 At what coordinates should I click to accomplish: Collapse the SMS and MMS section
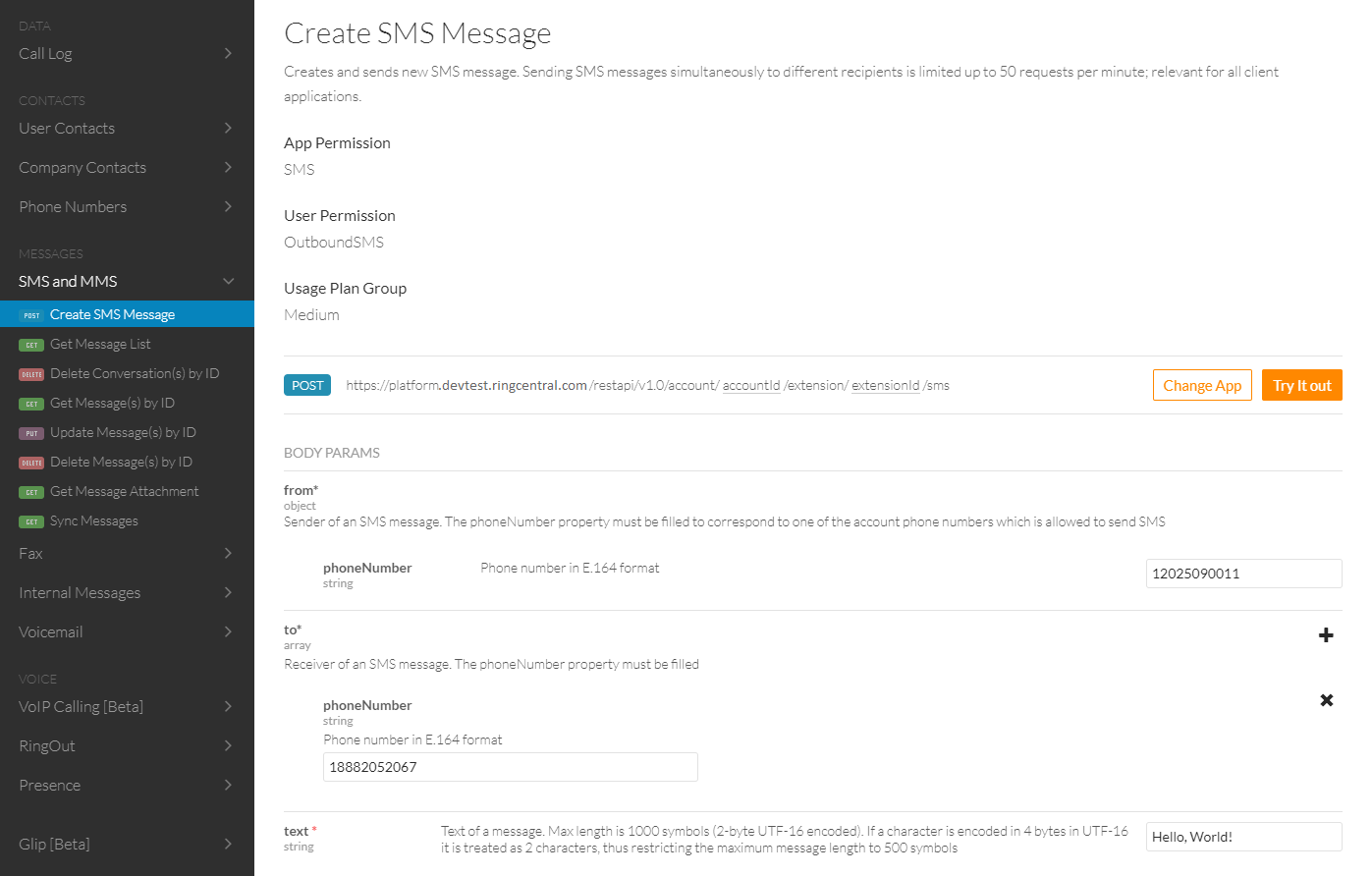coord(228,282)
